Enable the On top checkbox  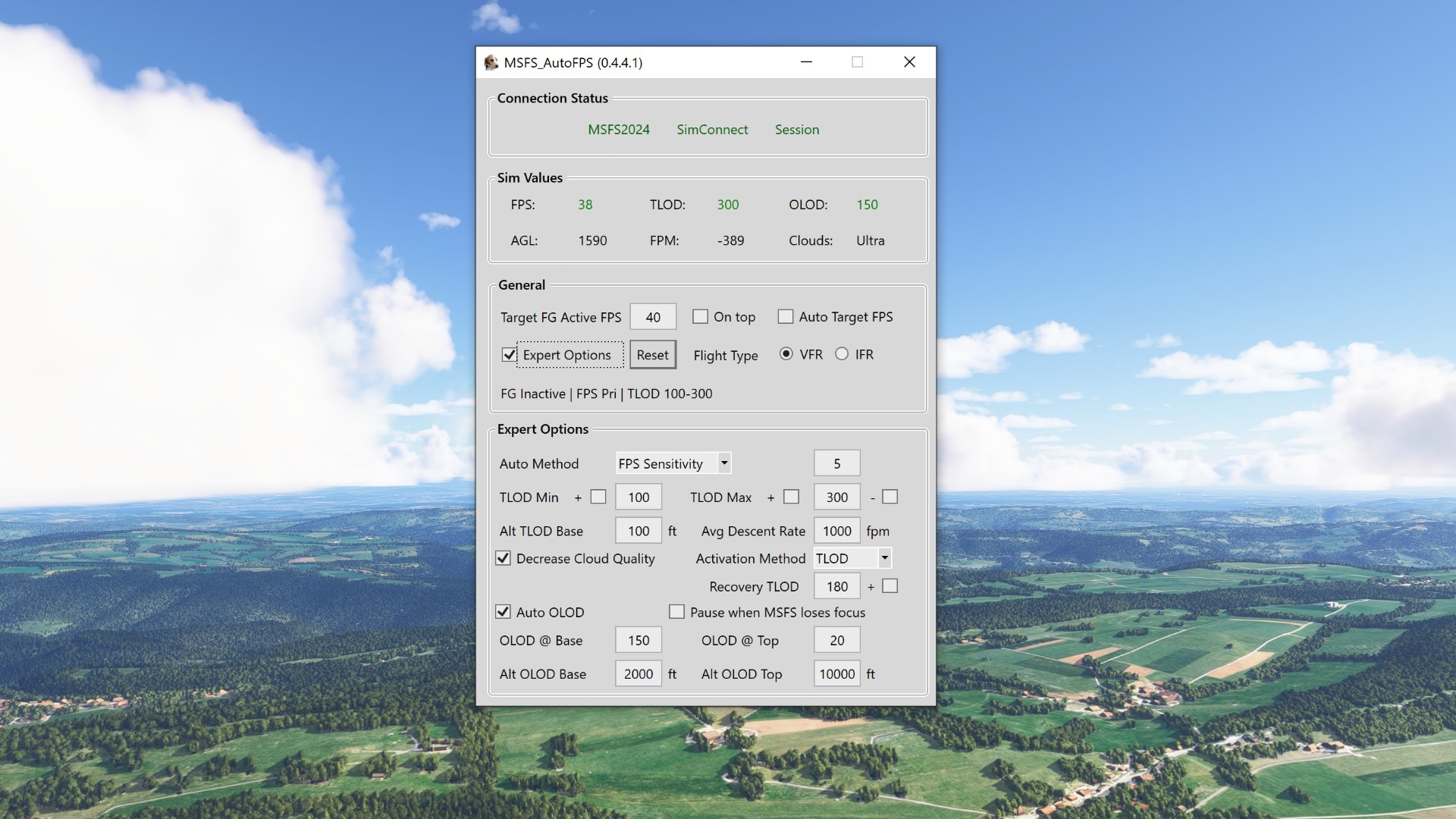point(700,316)
